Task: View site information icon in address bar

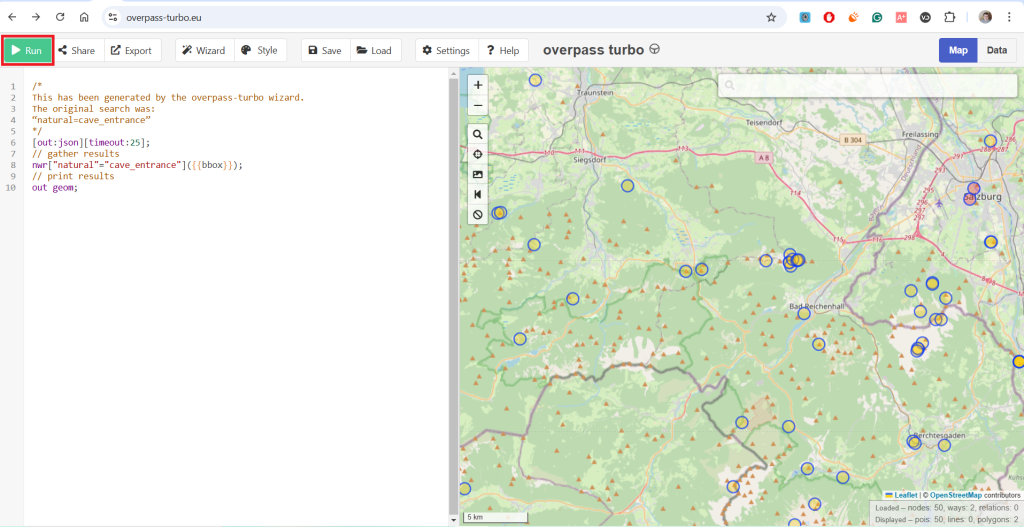Action: pos(113,18)
